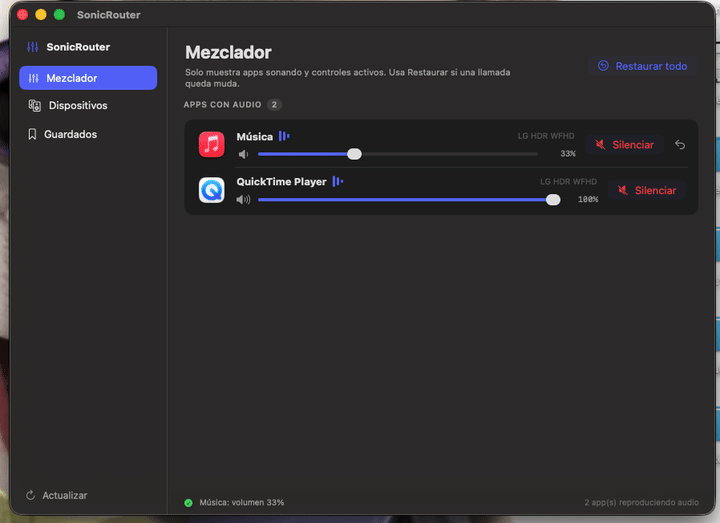The width and height of the screenshot is (720, 523).
Task: Click the QuickTime Player app icon
Action: click(x=212, y=190)
